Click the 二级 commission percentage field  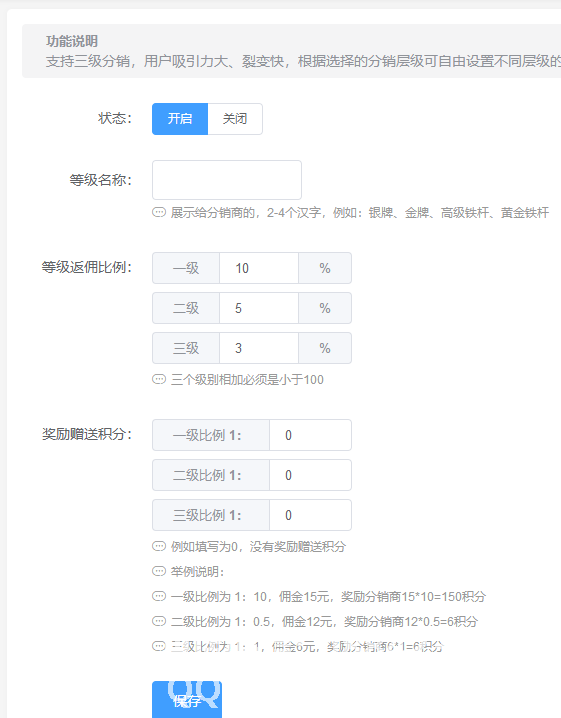[259, 308]
